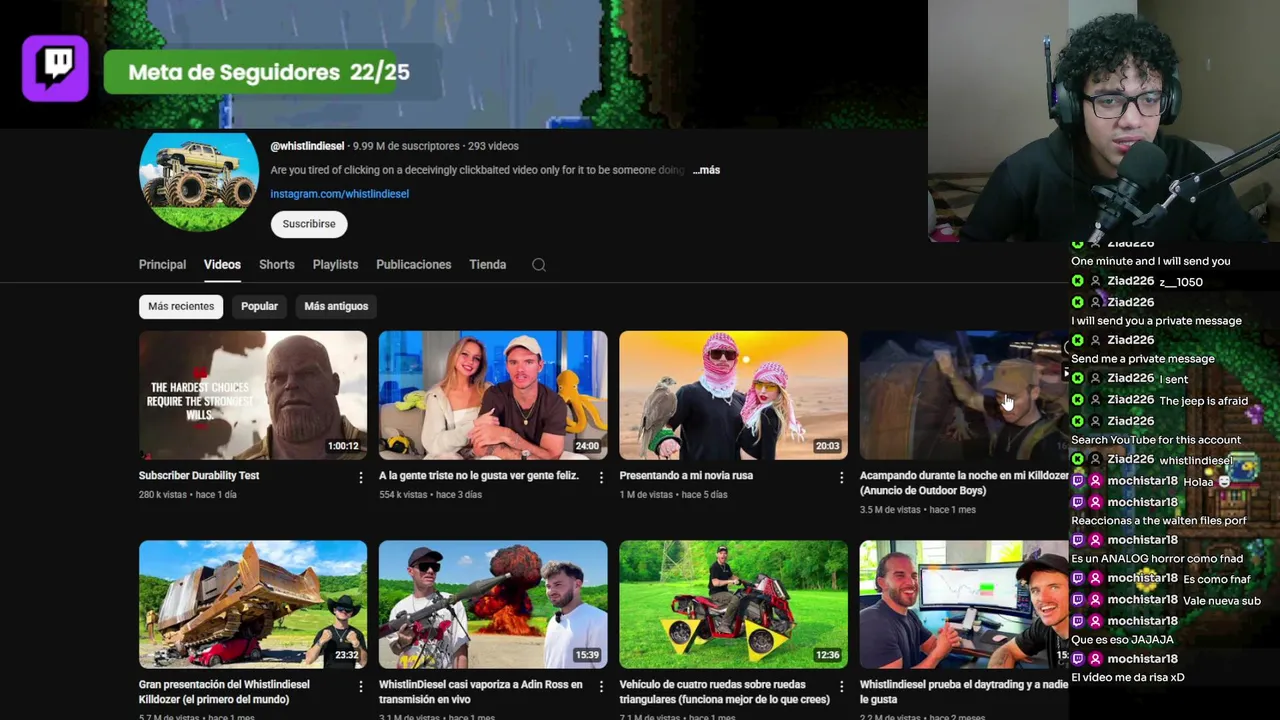Select the Más antiguos filter chip
Screen dimensions: 1280x720
[x=336, y=306]
